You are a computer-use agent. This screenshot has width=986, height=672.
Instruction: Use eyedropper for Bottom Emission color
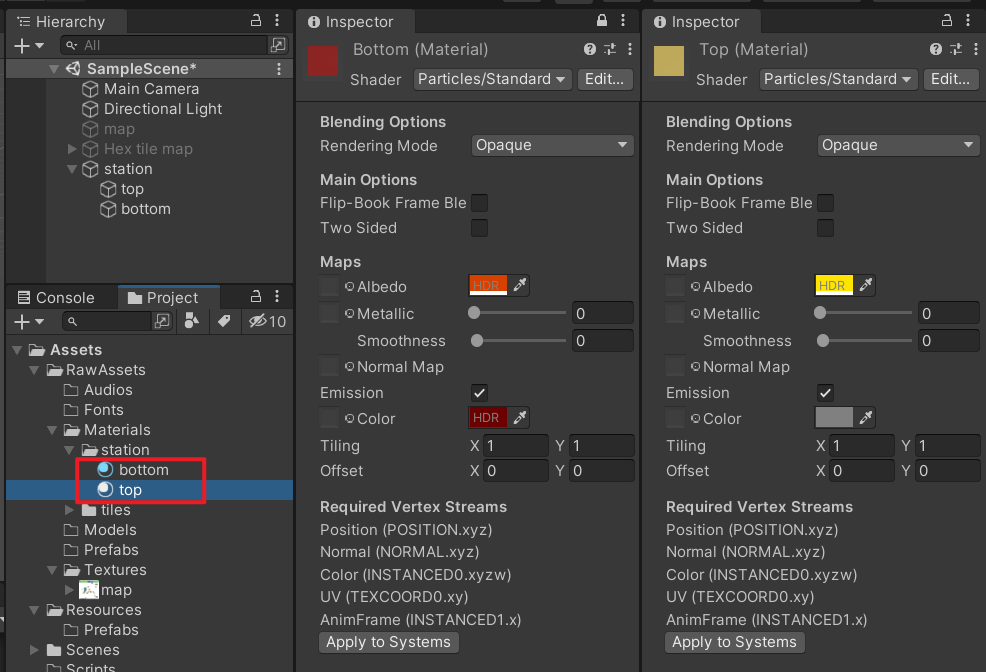(x=519, y=417)
